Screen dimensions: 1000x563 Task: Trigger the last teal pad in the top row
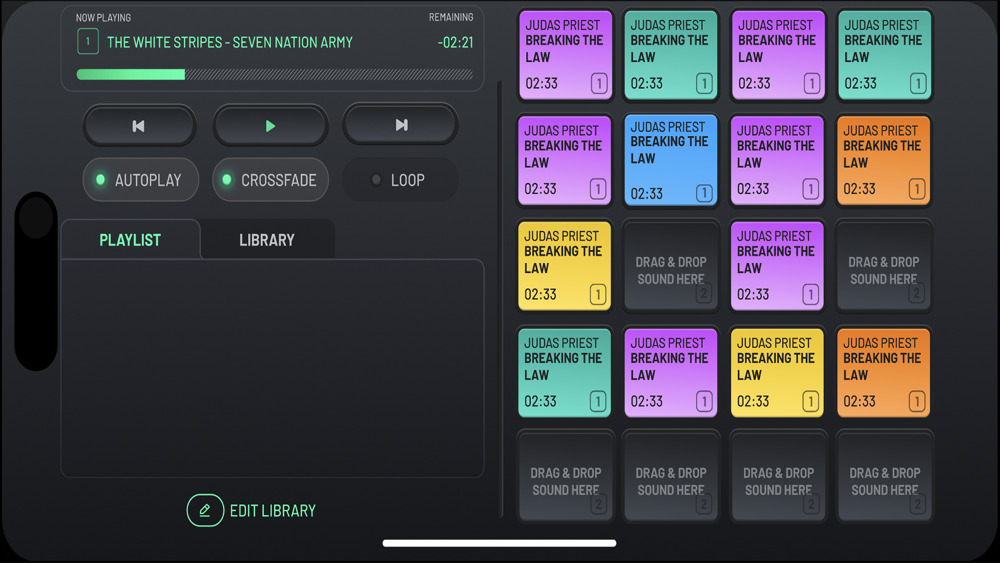(x=885, y=55)
